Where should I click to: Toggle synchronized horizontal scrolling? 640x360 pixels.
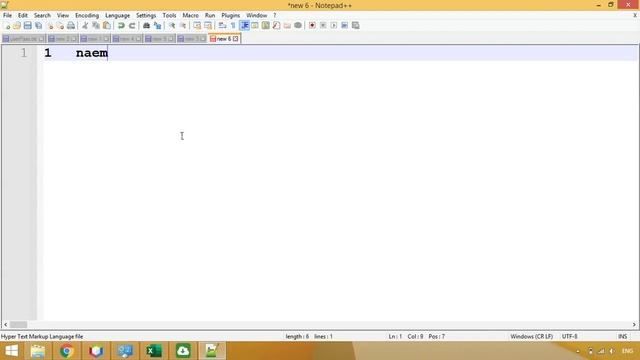pyautogui.click(x=208, y=25)
